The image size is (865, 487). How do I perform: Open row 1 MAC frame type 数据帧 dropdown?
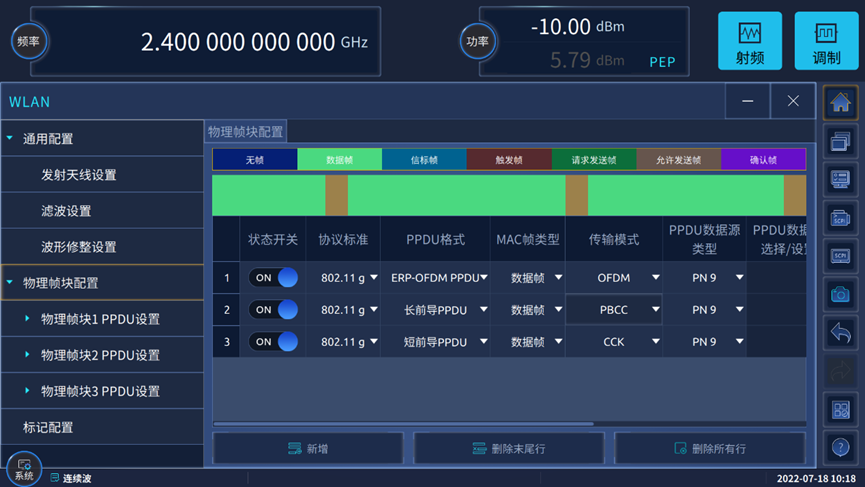point(528,277)
